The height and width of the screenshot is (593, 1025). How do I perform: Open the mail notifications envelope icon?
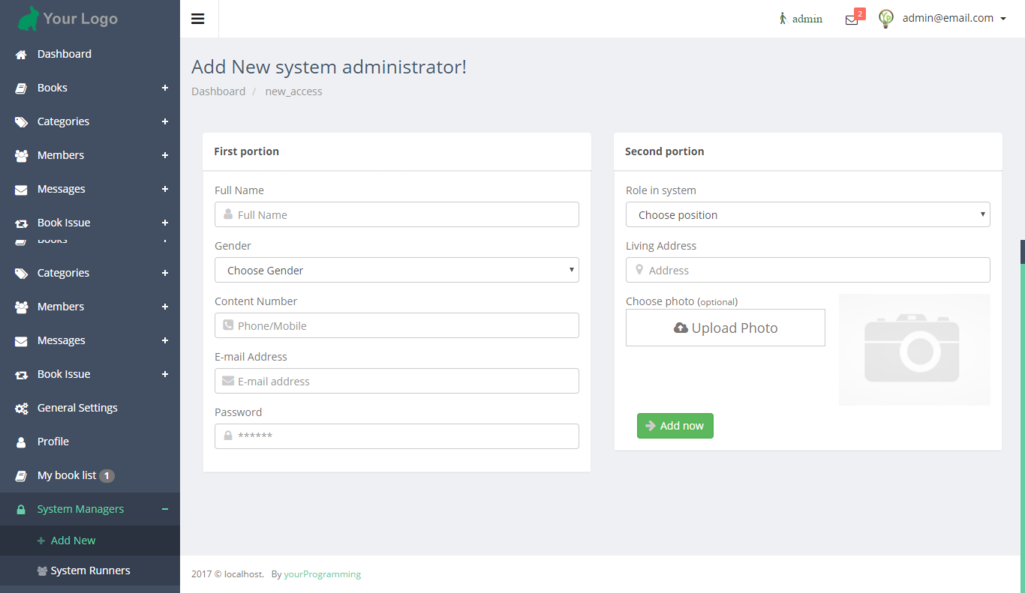pyautogui.click(x=851, y=19)
